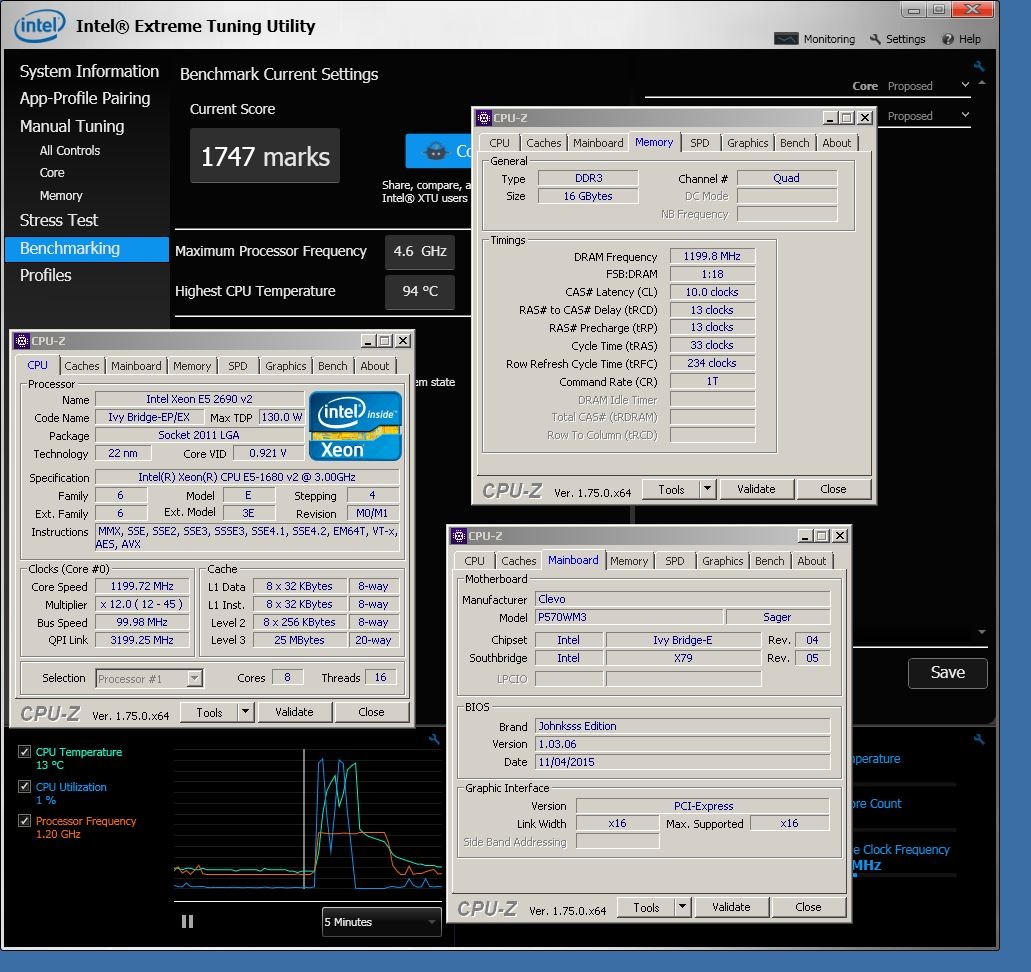The height and width of the screenshot is (972, 1031).
Task: Disable the Processor Frequency checkbox
Action: pos(25,821)
